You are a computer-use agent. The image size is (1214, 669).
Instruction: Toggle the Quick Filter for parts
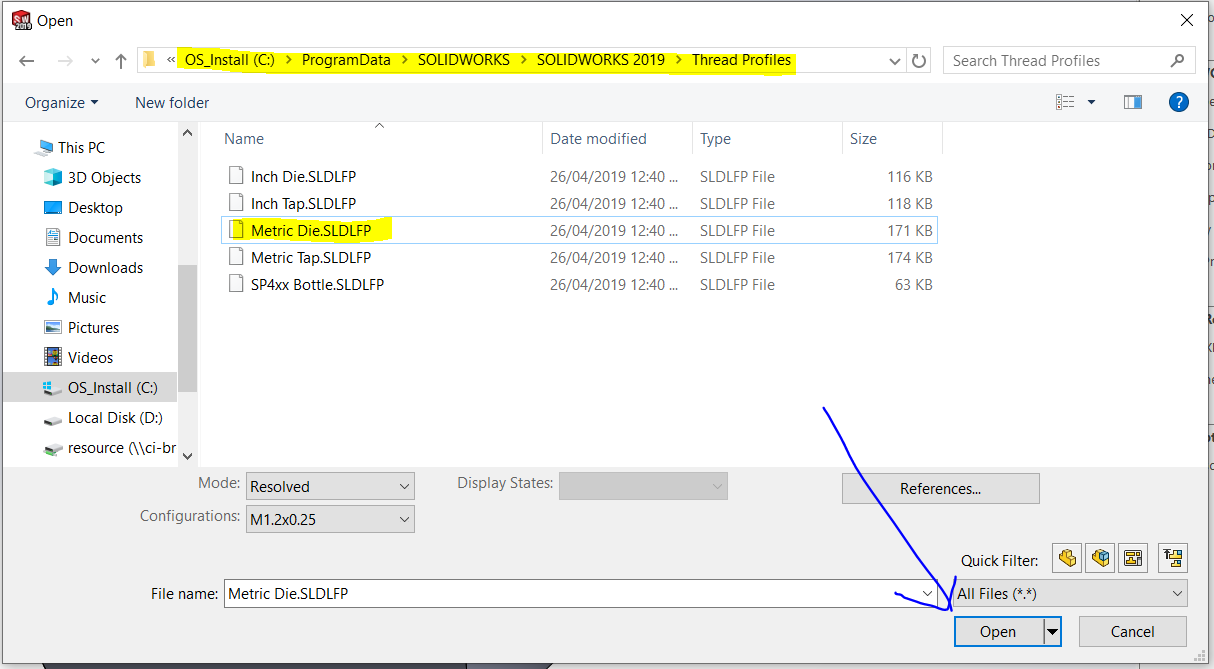click(x=1067, y=558)
